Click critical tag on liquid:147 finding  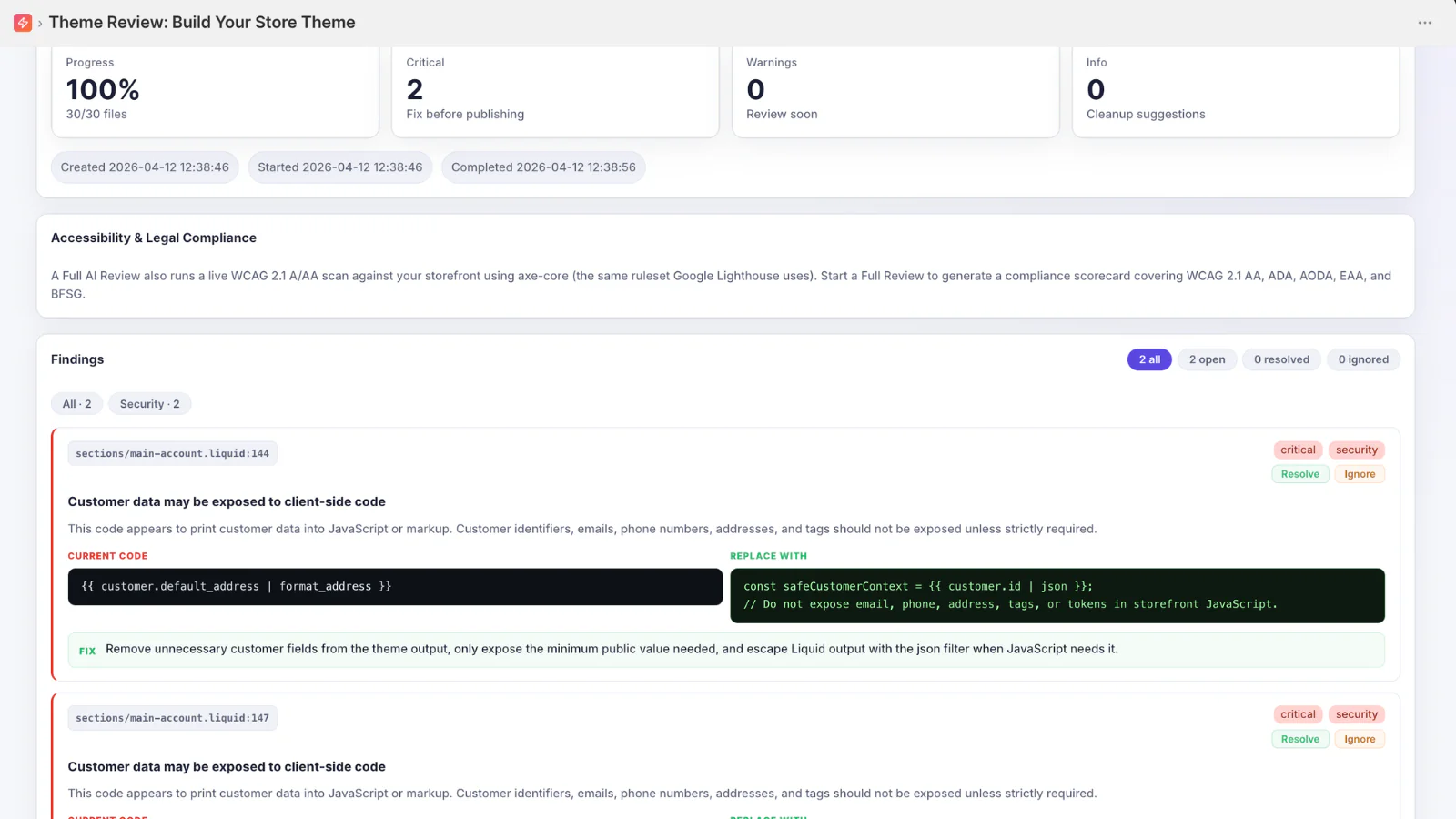[1298, 714]
